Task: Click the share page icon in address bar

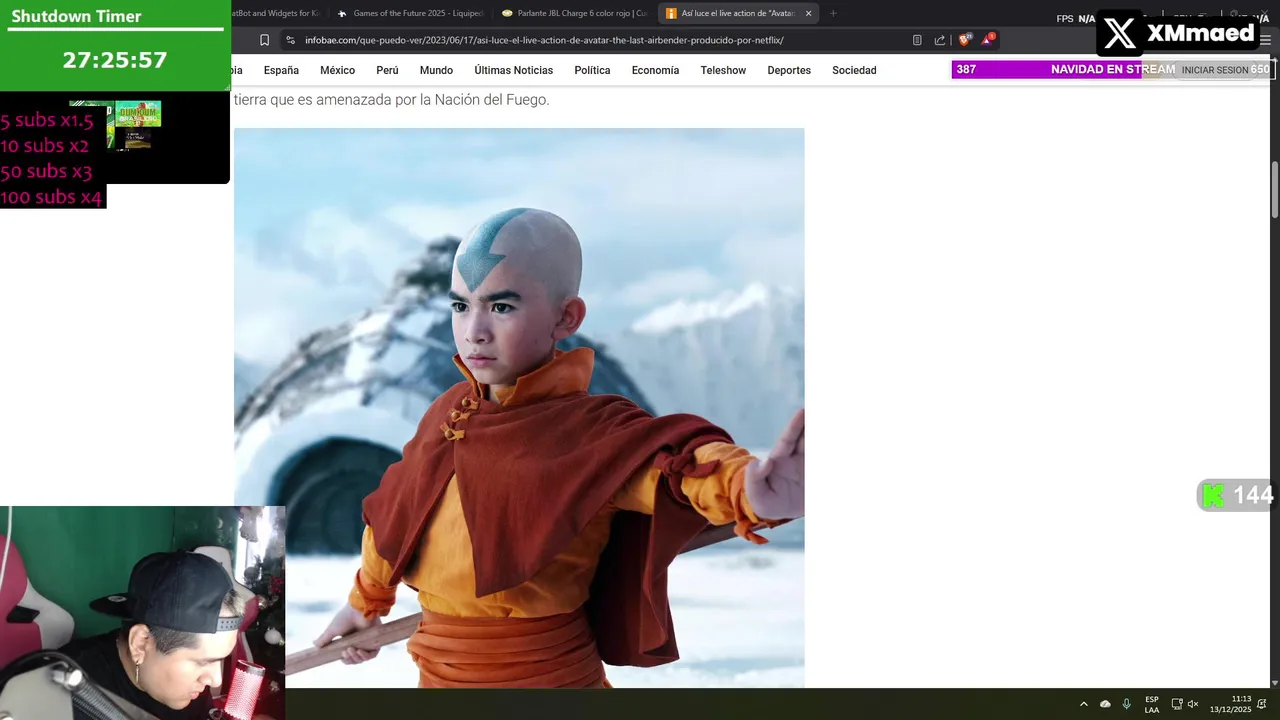Action: click(940, 40)
